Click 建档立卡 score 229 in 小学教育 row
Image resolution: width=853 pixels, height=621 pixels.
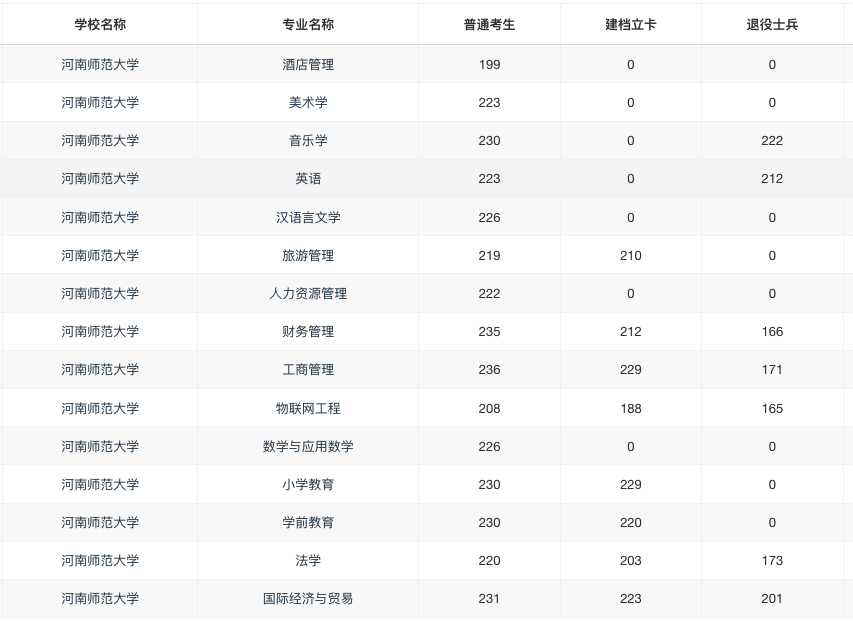631,485
